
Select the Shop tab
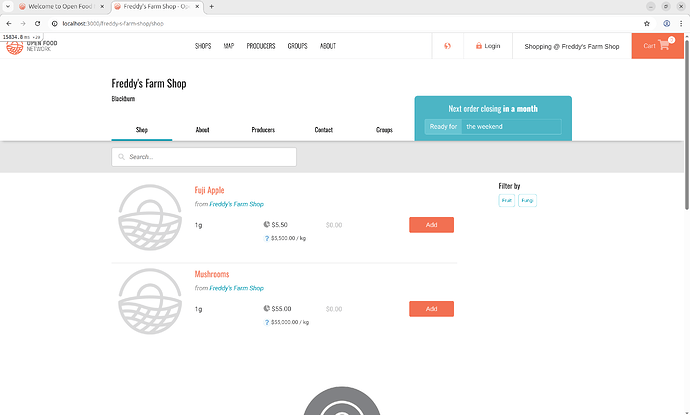[142, 130]
